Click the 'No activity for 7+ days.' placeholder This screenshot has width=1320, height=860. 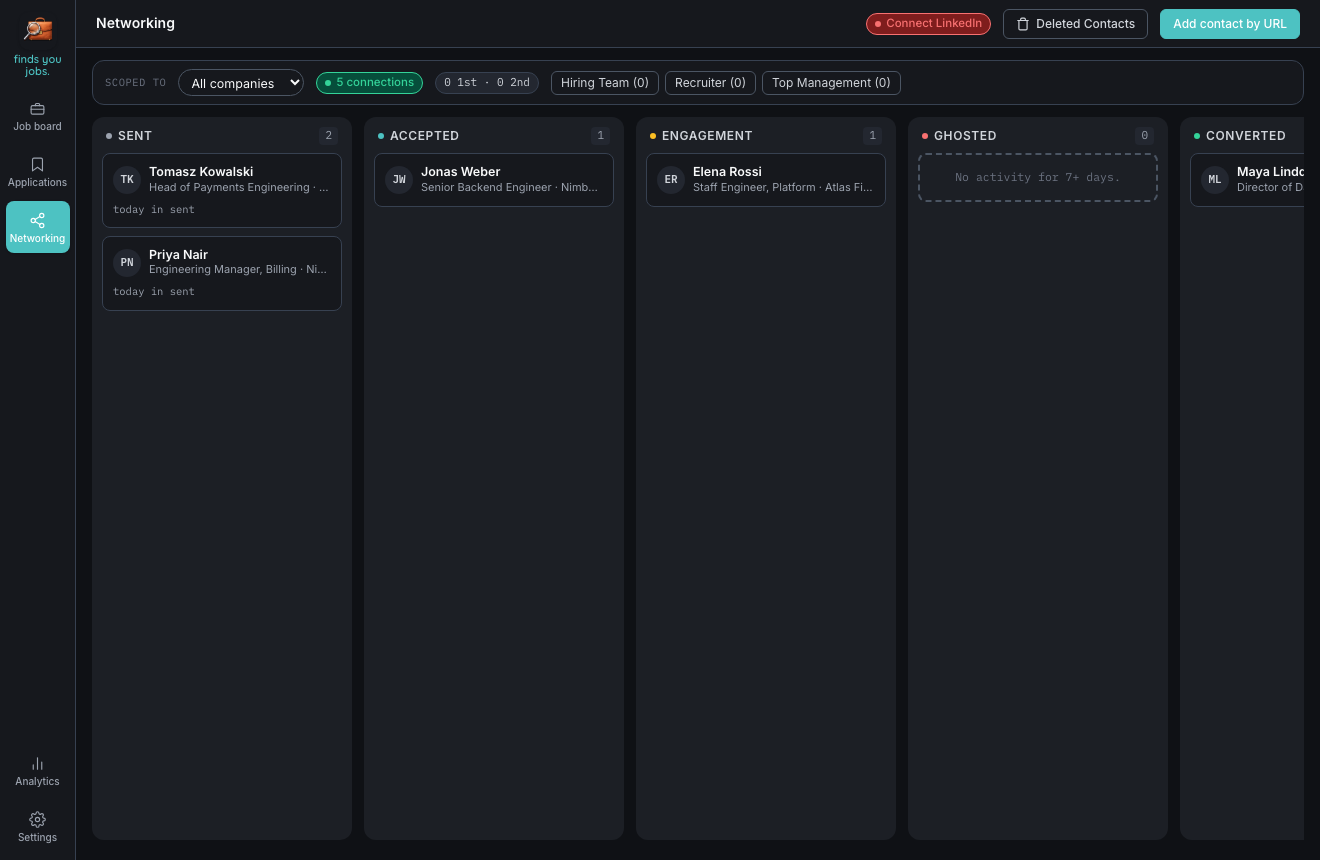[x=1038, y=178]
